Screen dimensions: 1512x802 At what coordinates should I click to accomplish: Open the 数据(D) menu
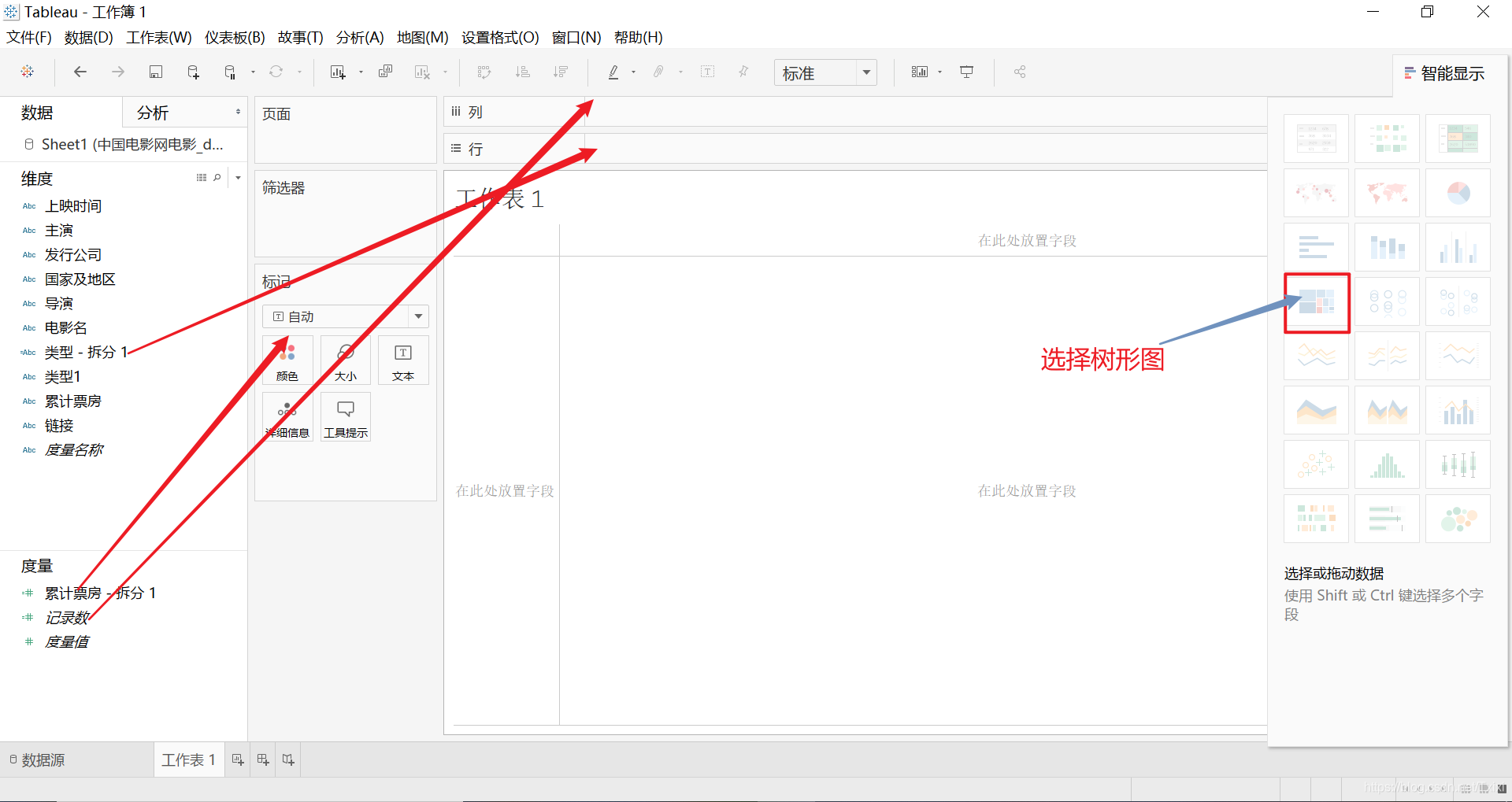point(88,38)
